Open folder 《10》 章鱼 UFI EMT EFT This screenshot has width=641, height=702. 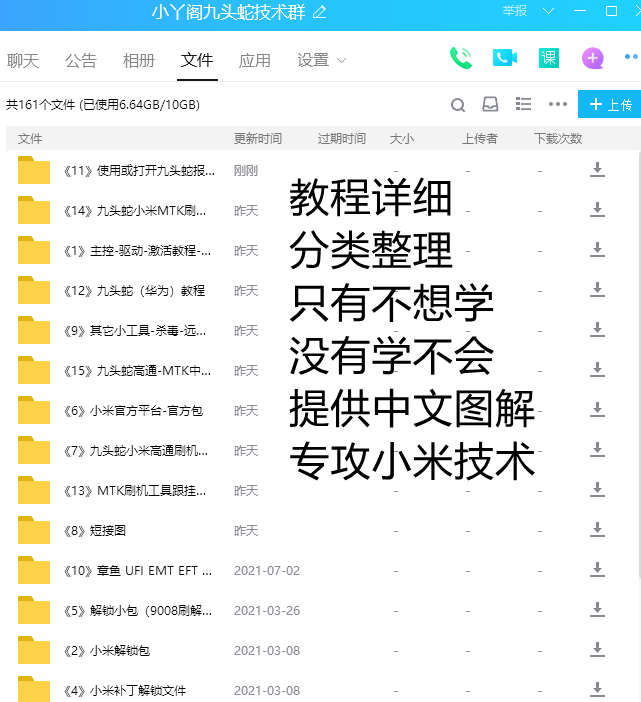[138, 571]
